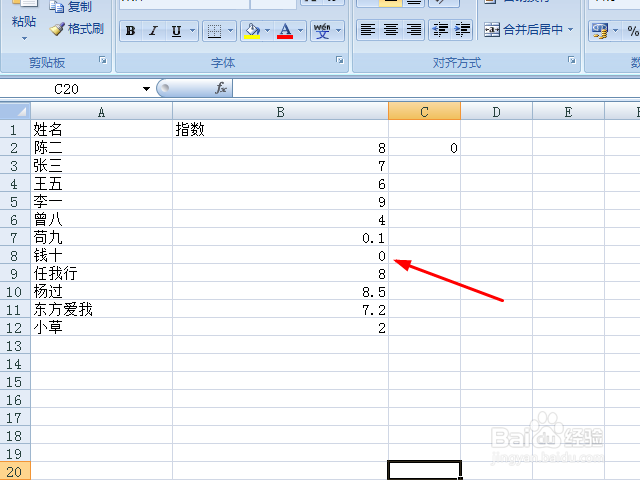640x480 pixels.
Task: Increase indent icon
Action: (x=462, y=30)
